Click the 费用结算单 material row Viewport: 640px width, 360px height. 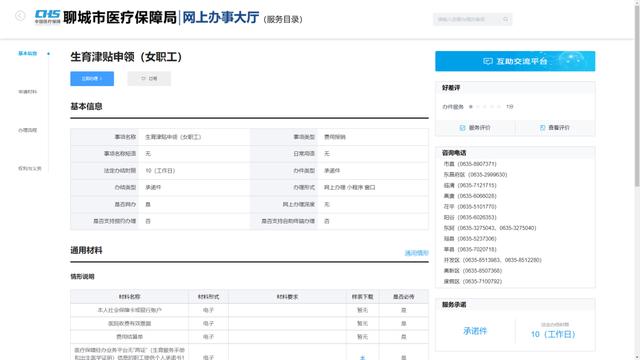coord(249,337)
